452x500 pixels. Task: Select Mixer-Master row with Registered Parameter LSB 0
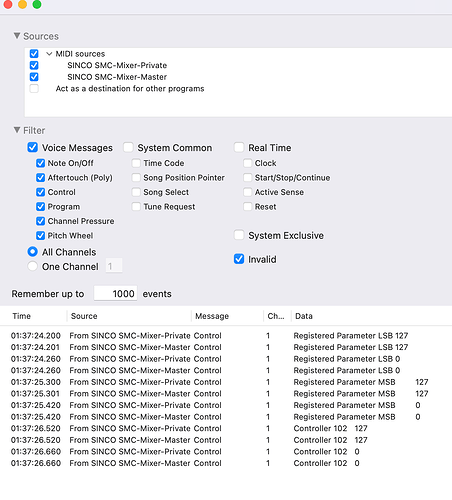pyautogui.click(x=226, y=370)
